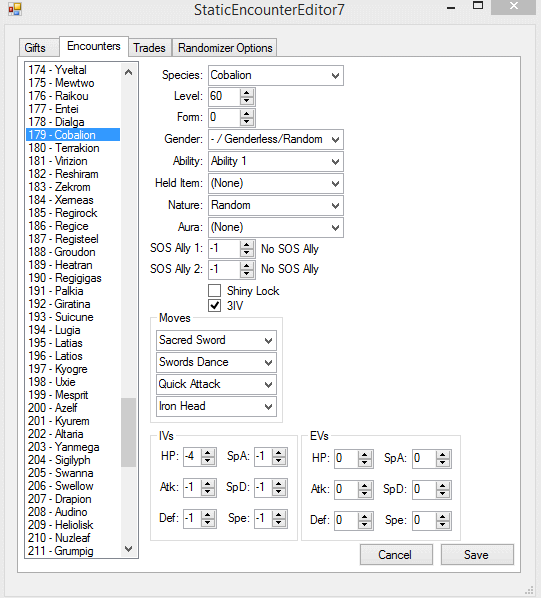The image size is (541, 598).
Task: Open the Randomizer Options tab
Action: click(x=225, y=48)
